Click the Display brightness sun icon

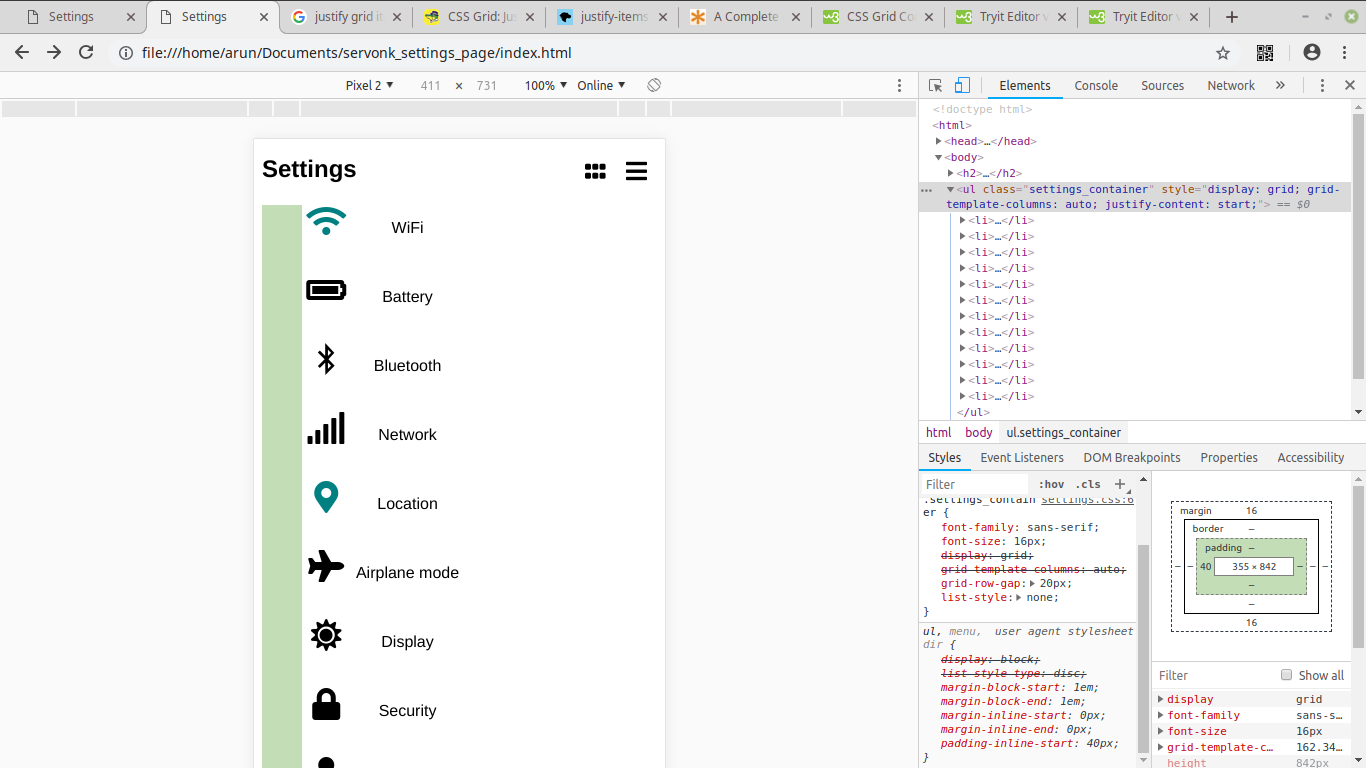pyautogui.click(x=326, y=635)
